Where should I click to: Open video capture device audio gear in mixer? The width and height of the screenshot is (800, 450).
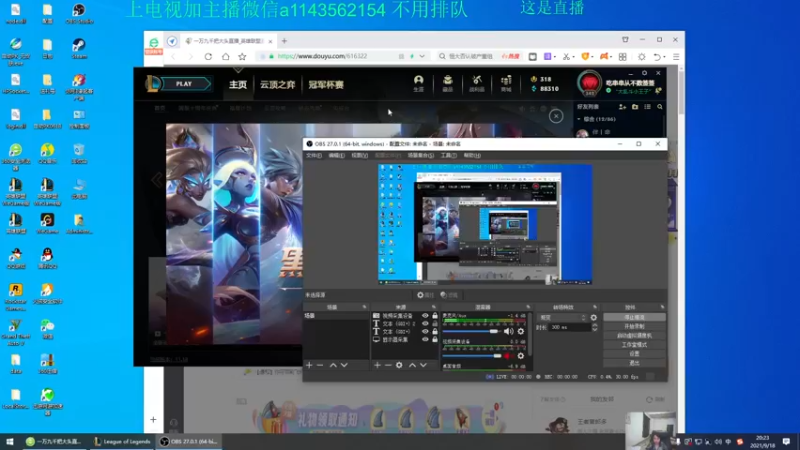click(x=520, y=356)
